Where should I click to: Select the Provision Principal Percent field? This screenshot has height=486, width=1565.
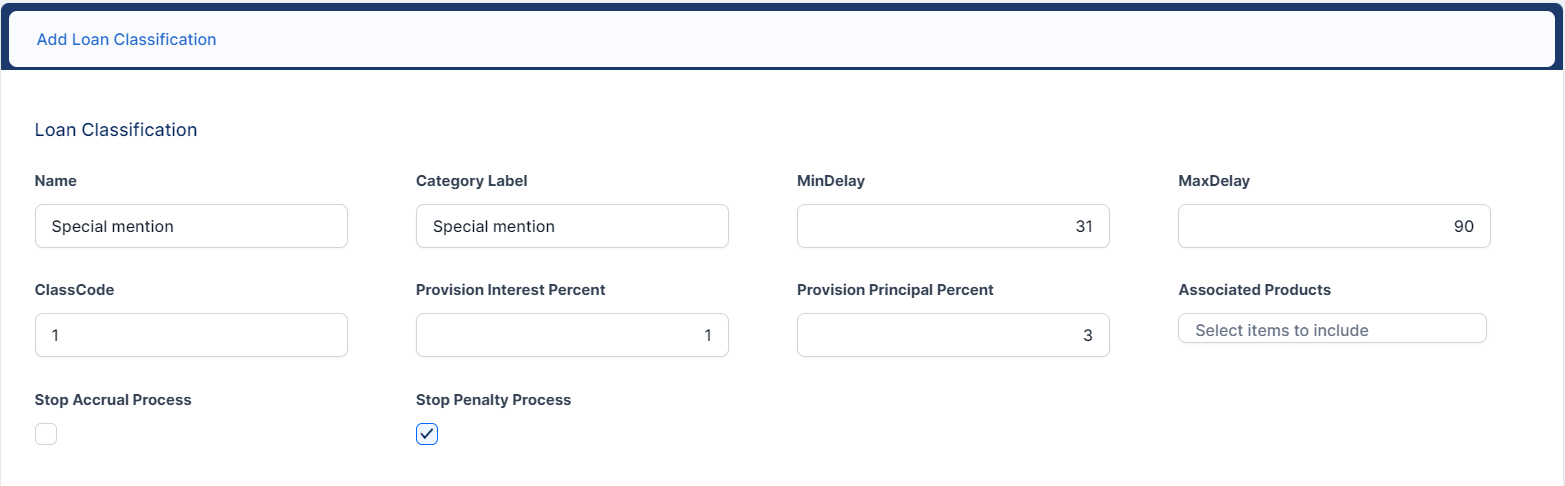[x=953, y=335]
